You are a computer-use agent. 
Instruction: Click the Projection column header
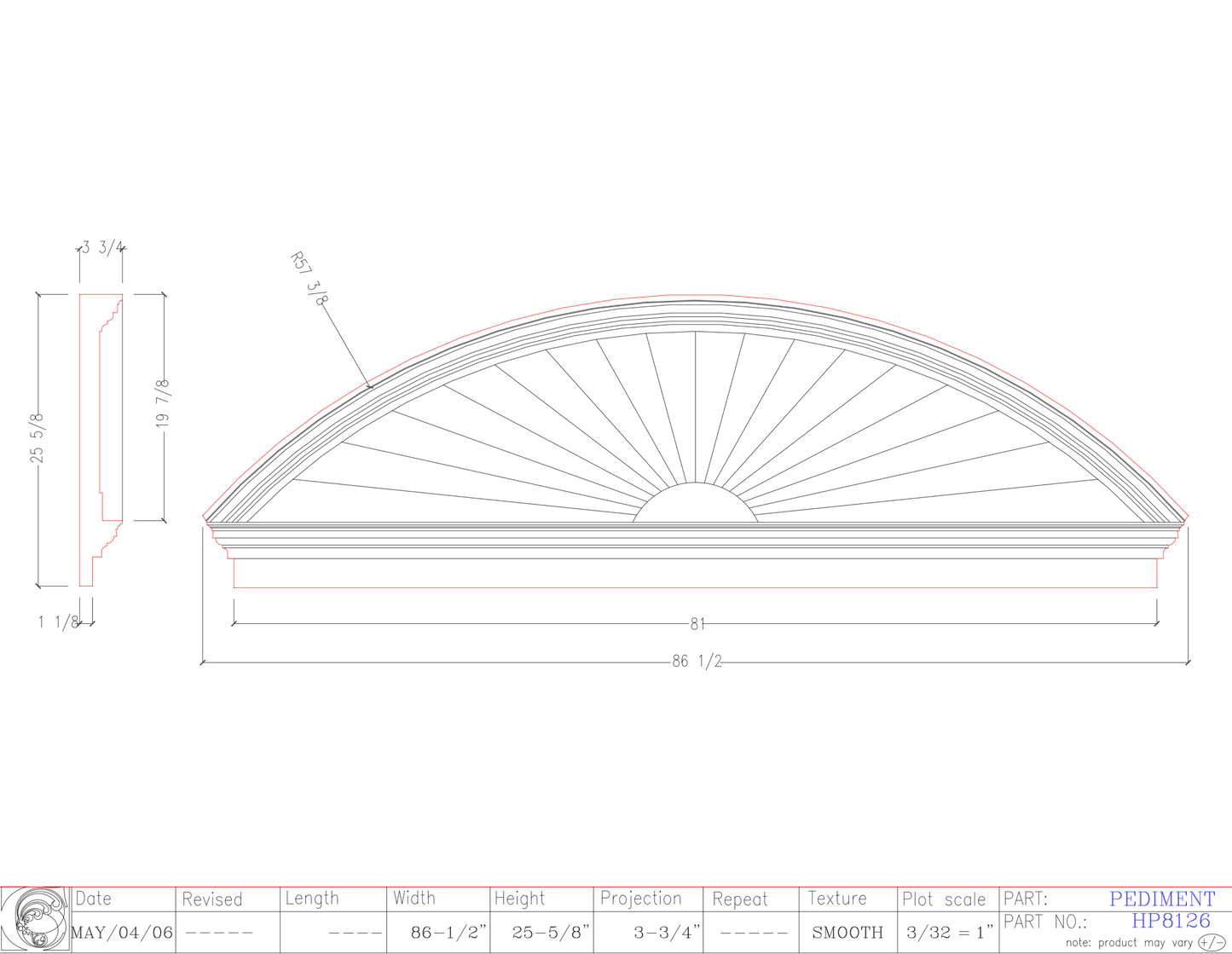(x=641, y=899)
